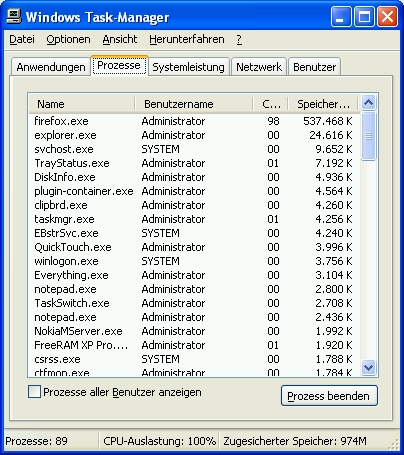Click the vertical scrollbar thumb

[x=368, y=136]
